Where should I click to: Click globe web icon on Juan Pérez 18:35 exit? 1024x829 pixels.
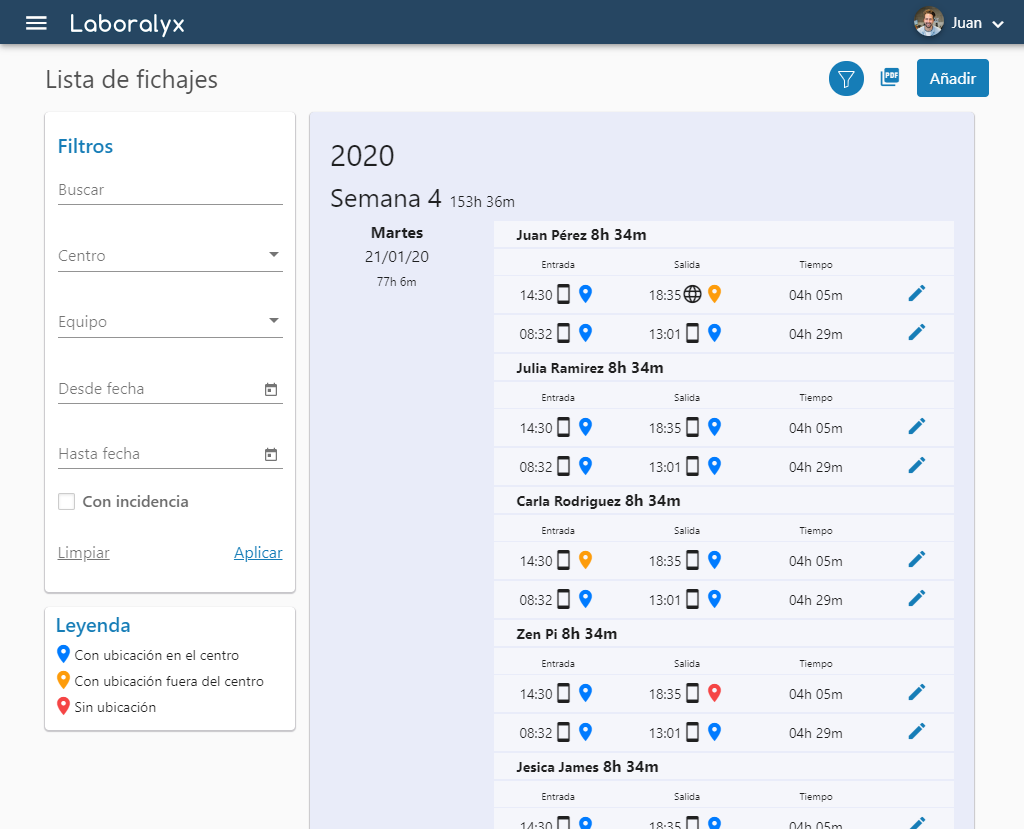coord(693,295)
